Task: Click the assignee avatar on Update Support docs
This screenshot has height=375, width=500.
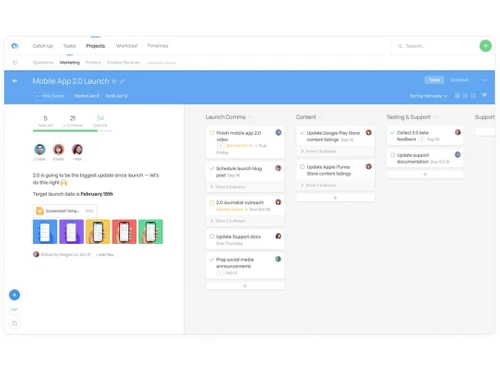Action: pos(278,236)
